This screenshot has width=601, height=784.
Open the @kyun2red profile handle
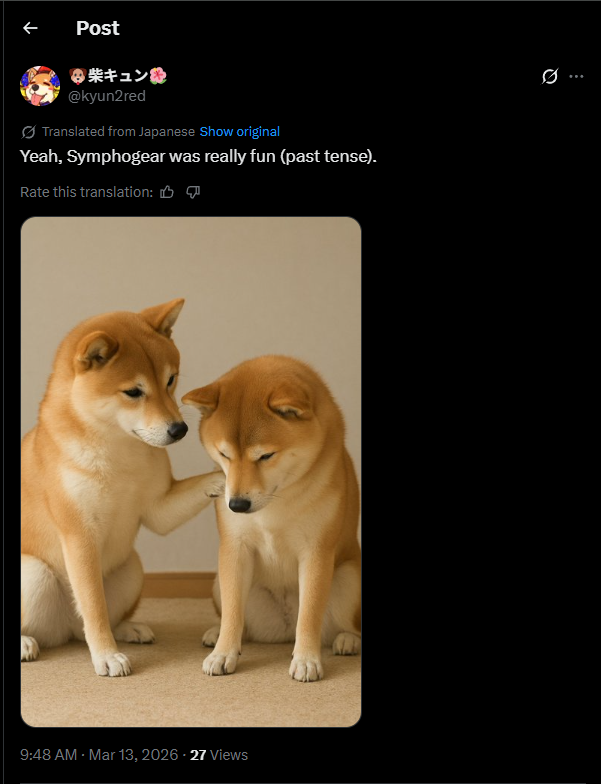[x=106, y=96]
